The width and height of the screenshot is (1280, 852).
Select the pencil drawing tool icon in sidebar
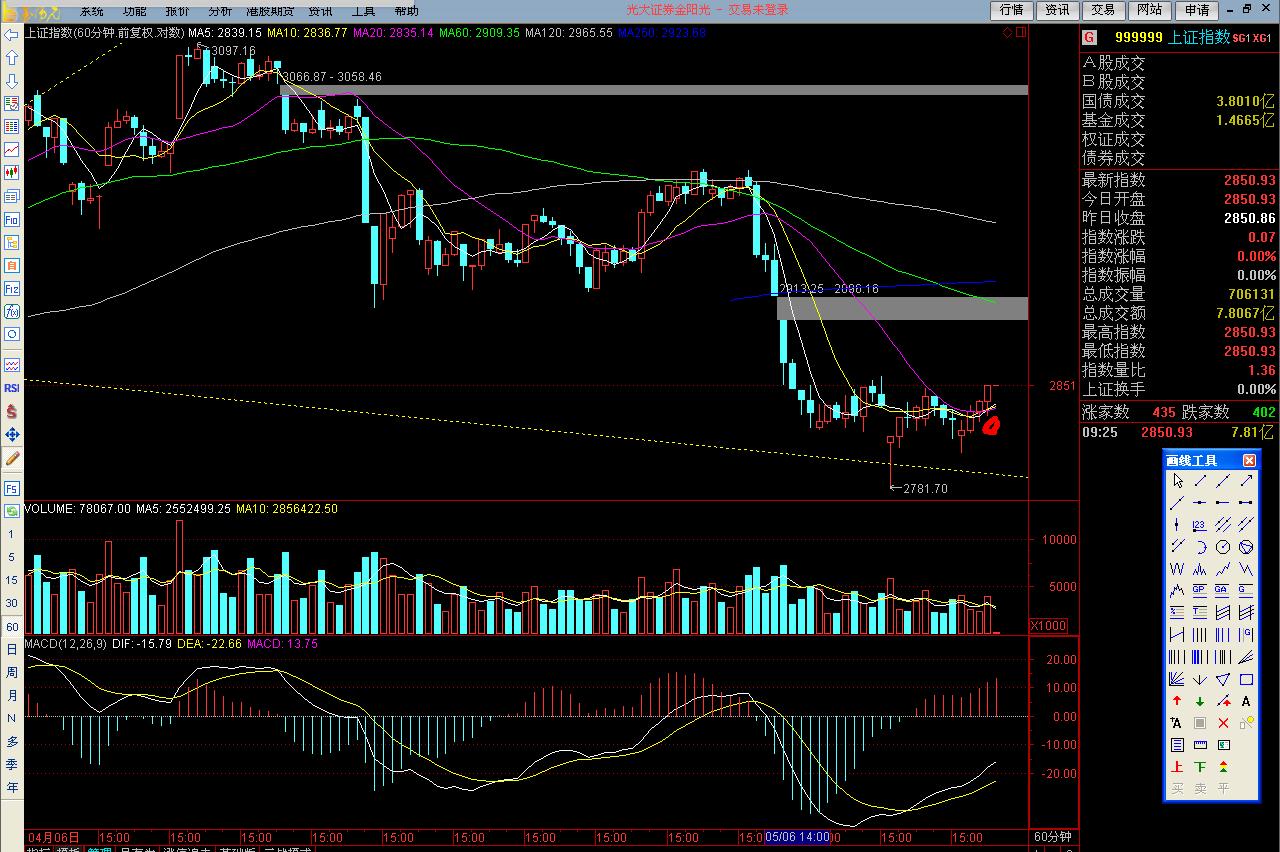12,458
